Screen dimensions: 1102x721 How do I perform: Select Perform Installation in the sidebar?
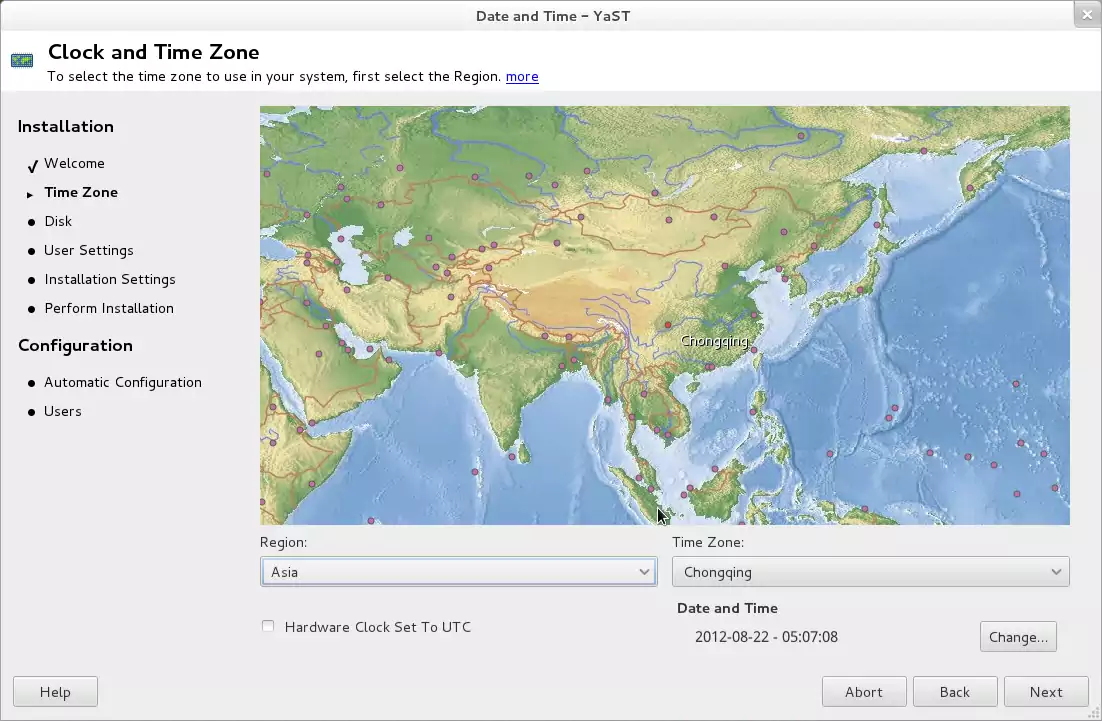point(108,308)
